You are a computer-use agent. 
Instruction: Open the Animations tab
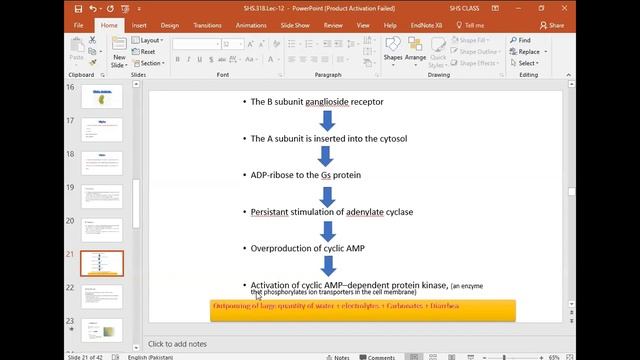[x=251, y=25]
